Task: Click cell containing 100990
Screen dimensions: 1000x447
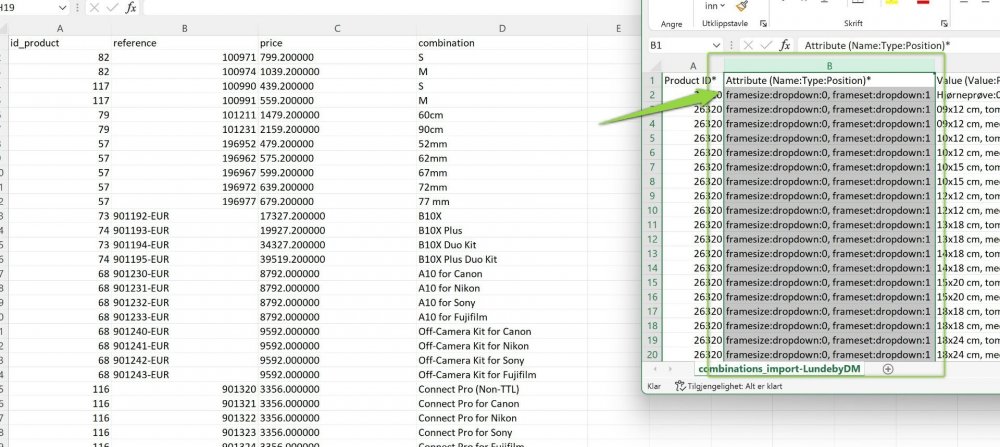Action: (184, 87)
